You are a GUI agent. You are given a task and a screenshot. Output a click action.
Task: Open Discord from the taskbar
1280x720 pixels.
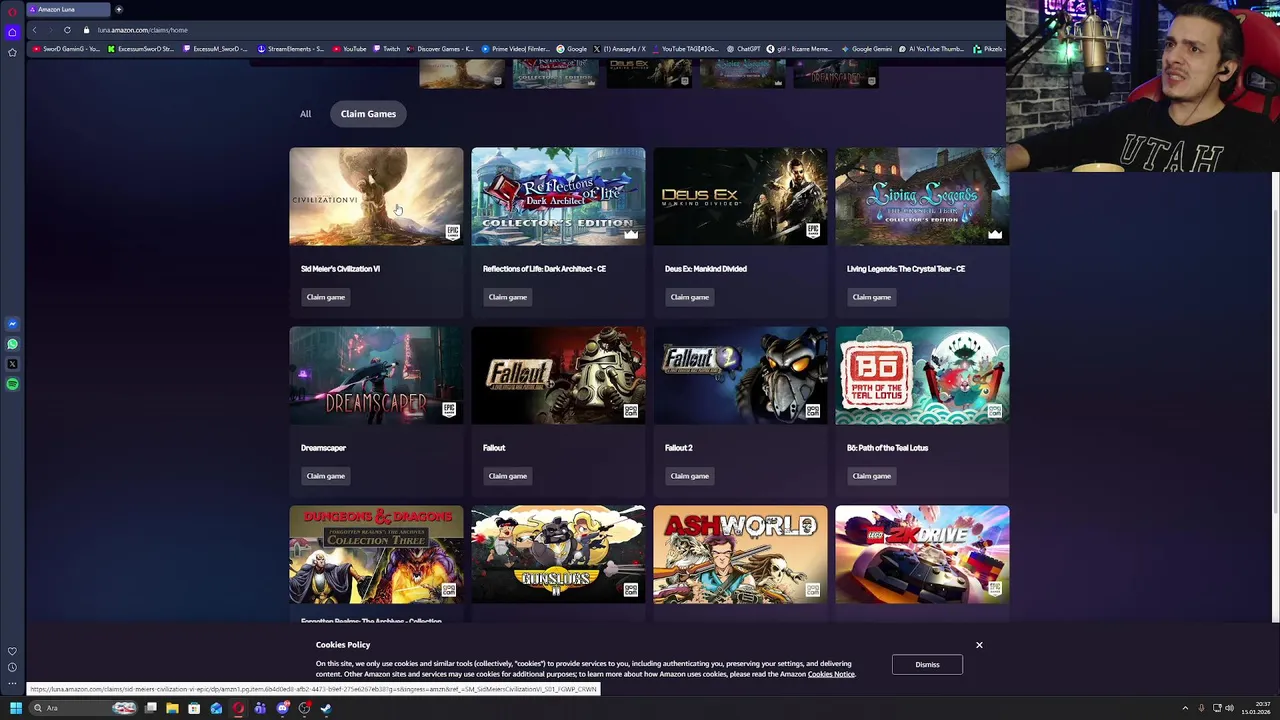coord(282,708)
